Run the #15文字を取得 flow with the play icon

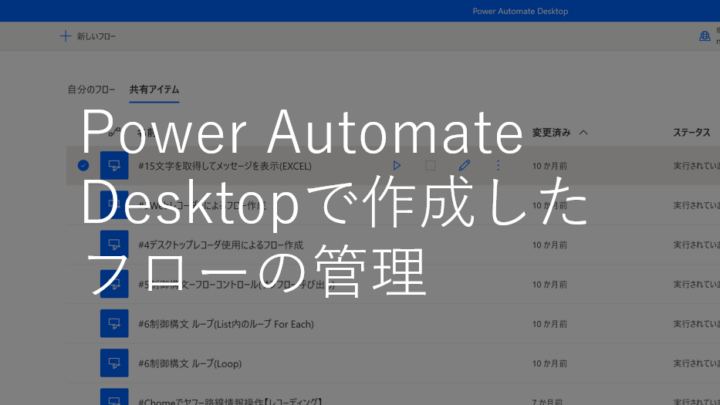point(397,165)
